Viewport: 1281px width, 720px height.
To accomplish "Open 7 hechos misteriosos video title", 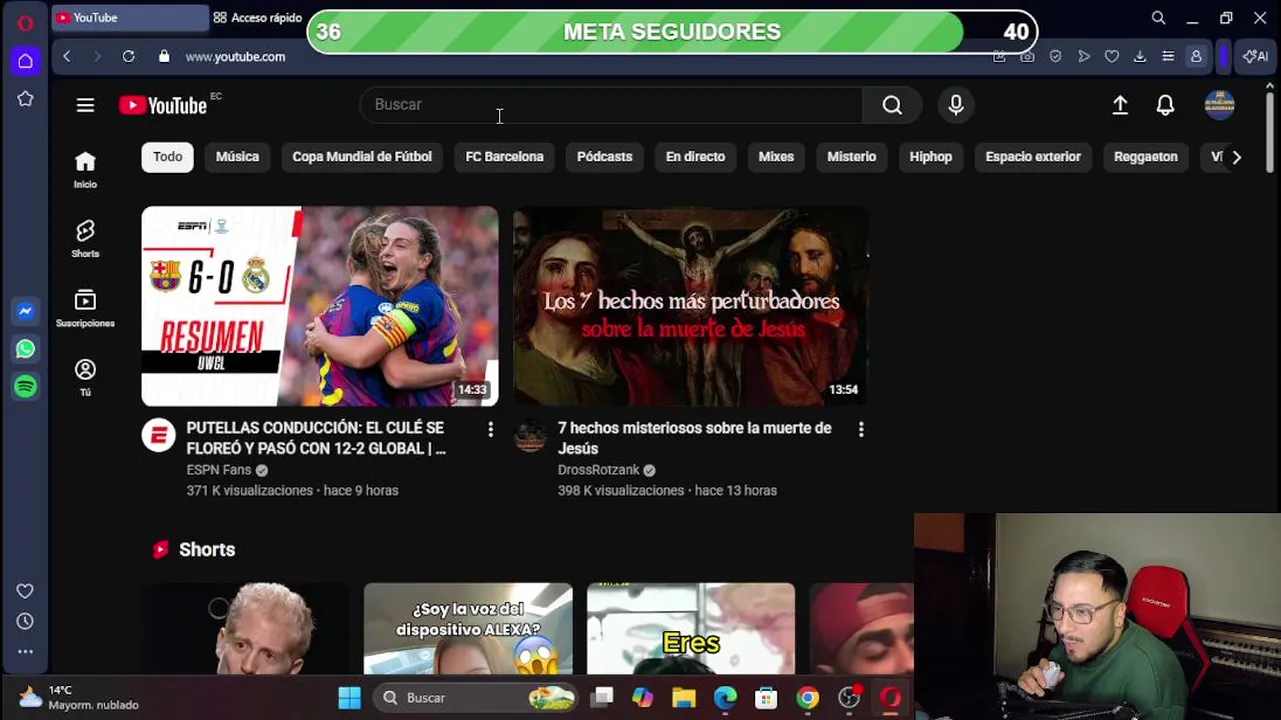I will point(694,438).
